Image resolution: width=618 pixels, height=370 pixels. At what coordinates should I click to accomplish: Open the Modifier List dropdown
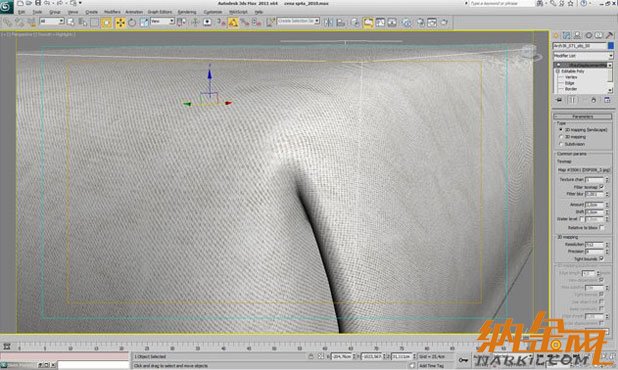click(x=583, y=56)
